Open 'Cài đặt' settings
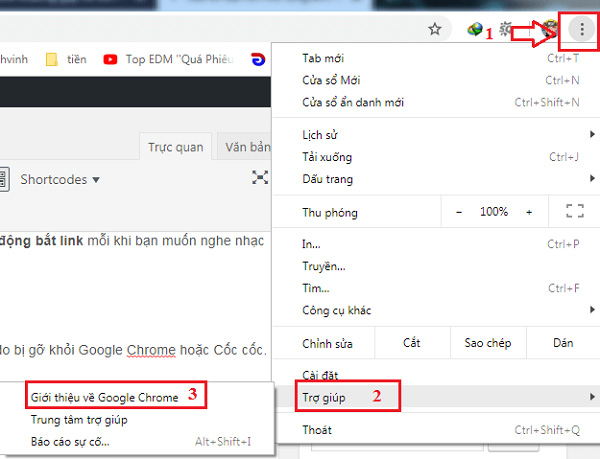The image size is (600, 459). (x=434, y=375)
